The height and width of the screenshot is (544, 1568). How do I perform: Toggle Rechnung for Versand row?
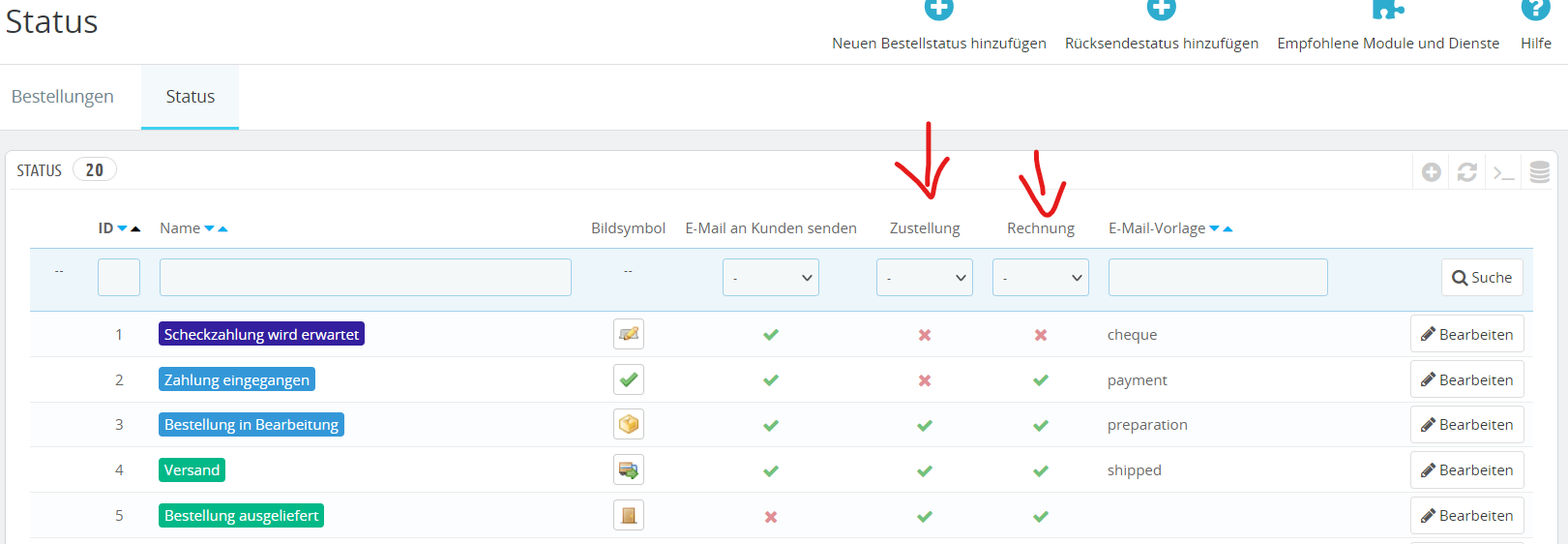1041,471
